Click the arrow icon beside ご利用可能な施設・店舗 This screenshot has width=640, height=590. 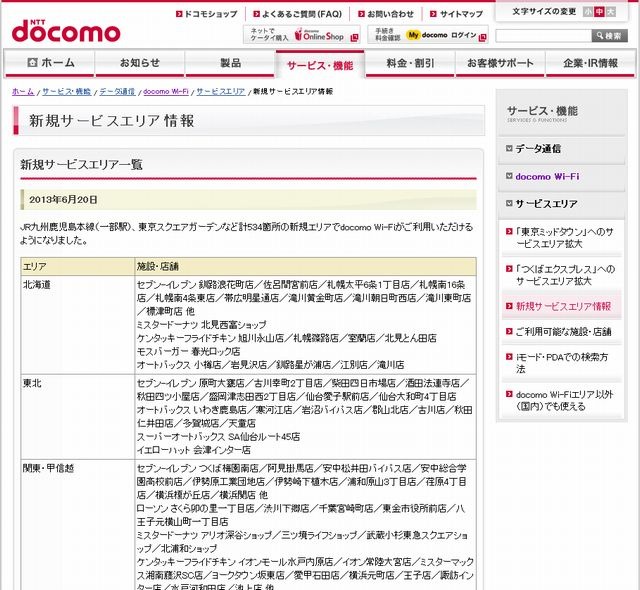(x=509, y=331)
